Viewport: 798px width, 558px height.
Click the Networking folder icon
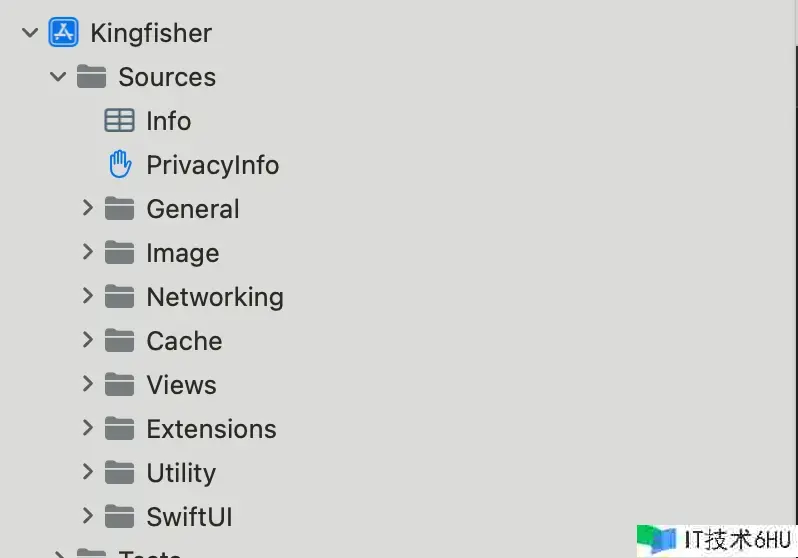pos(119,297)
